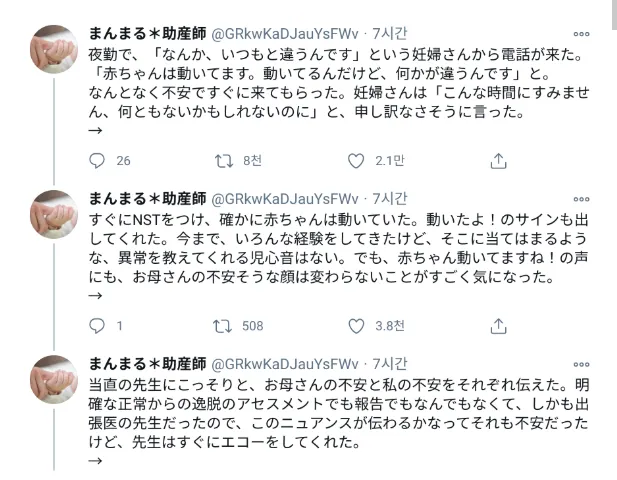Open the third tweet's 7시간 timestamp
The image size is (617, 480).
point(390,364)
